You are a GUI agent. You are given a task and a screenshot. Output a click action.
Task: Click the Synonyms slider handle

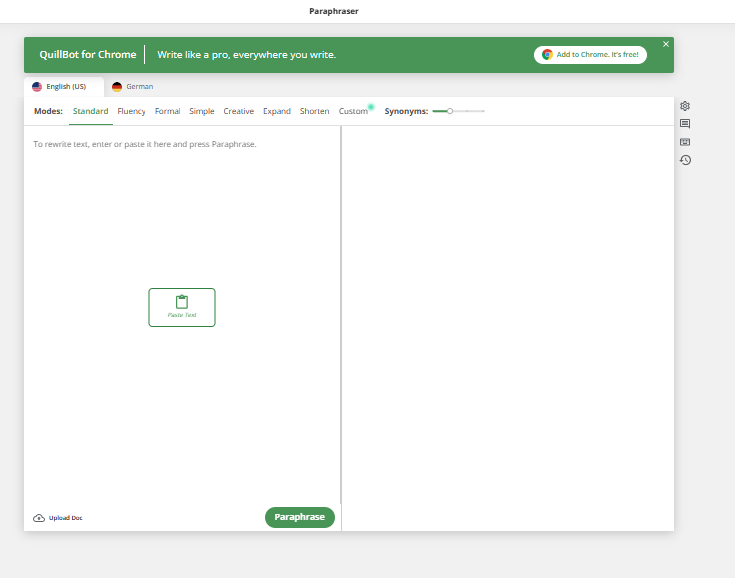pyautogui.click(x=450, y=111)
